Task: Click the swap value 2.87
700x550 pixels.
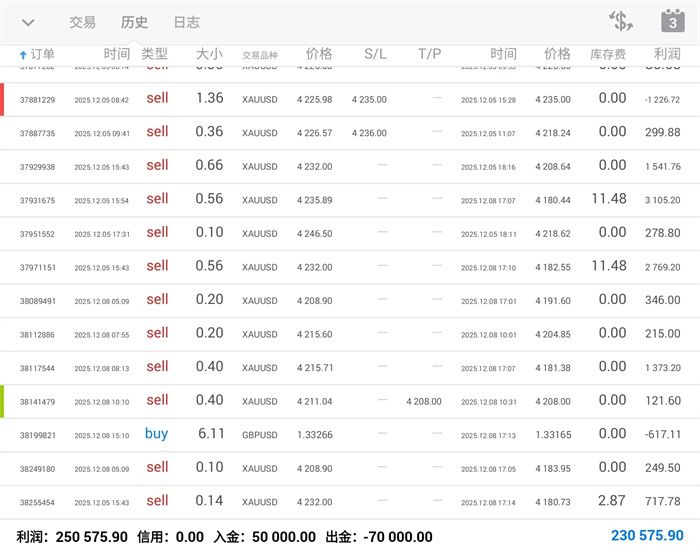Action: click(x=612, y=500)
